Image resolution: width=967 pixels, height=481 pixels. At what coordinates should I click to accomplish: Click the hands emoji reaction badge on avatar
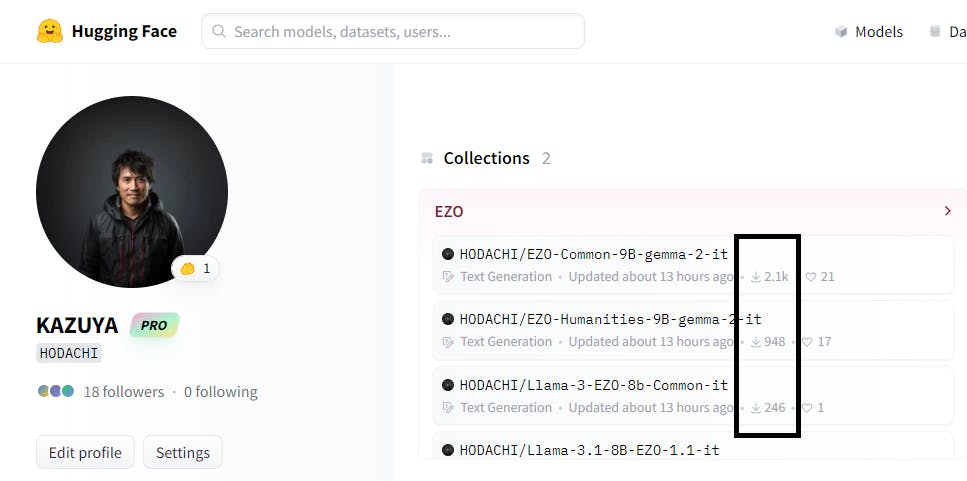(x=195, y=268)
